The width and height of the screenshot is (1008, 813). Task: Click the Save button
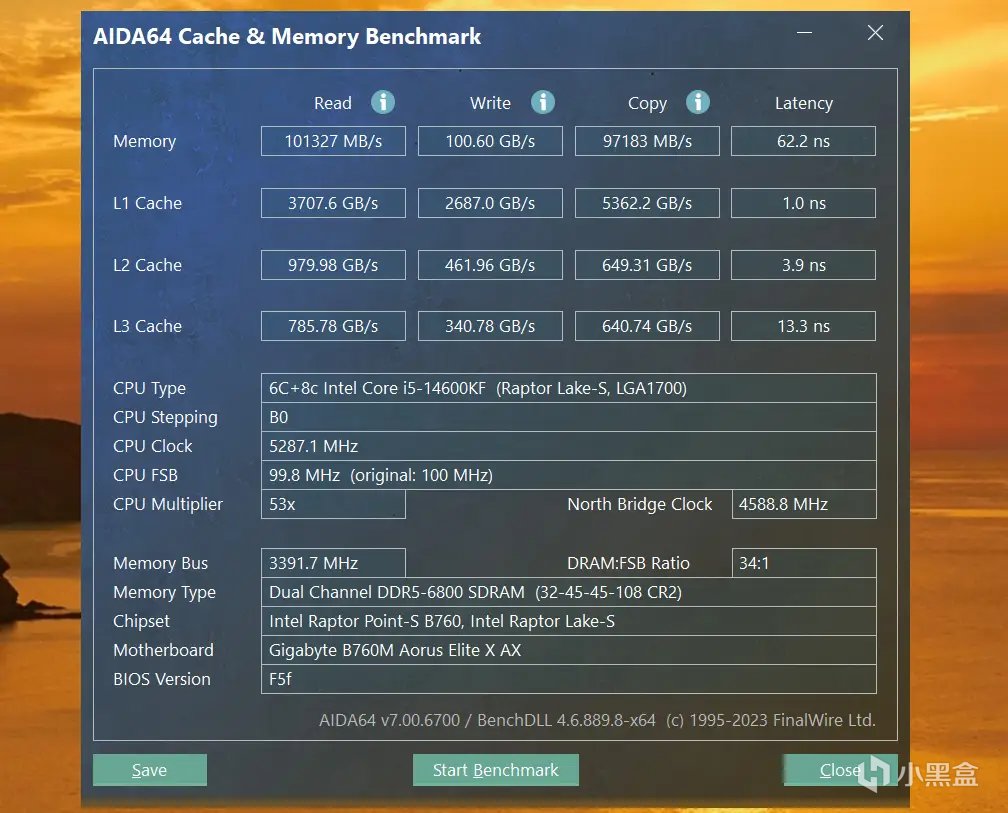150,770
